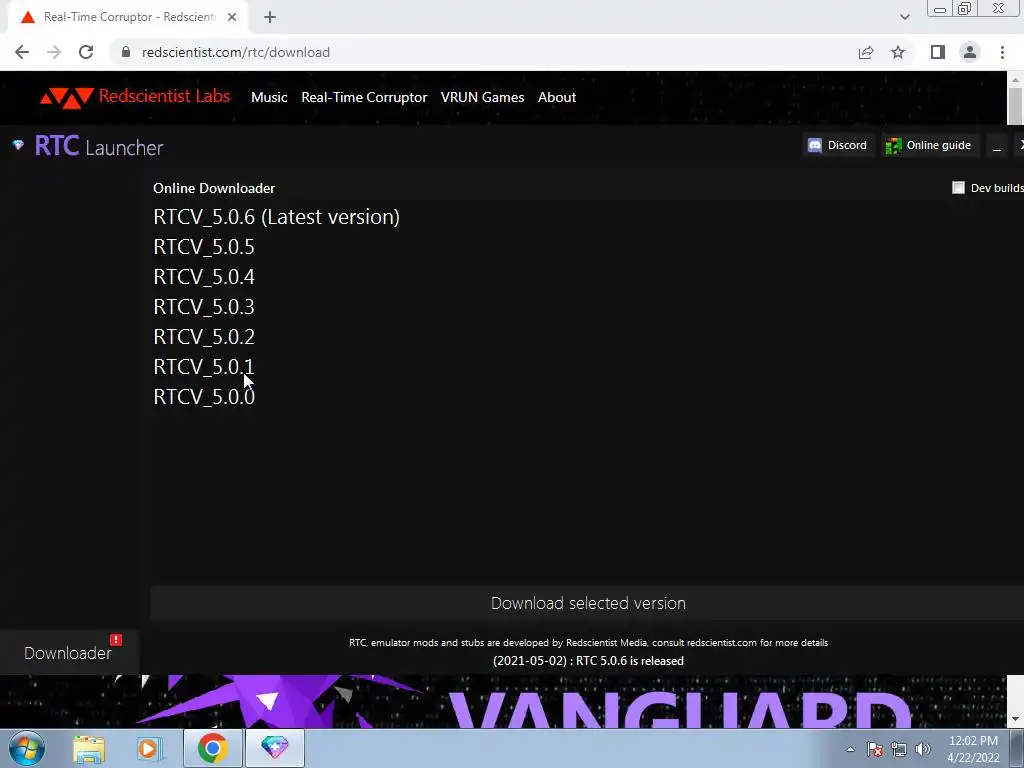Screen dimensions: 1024x768
Task: Open the VRUN Games menu
Action: [482, 97]
